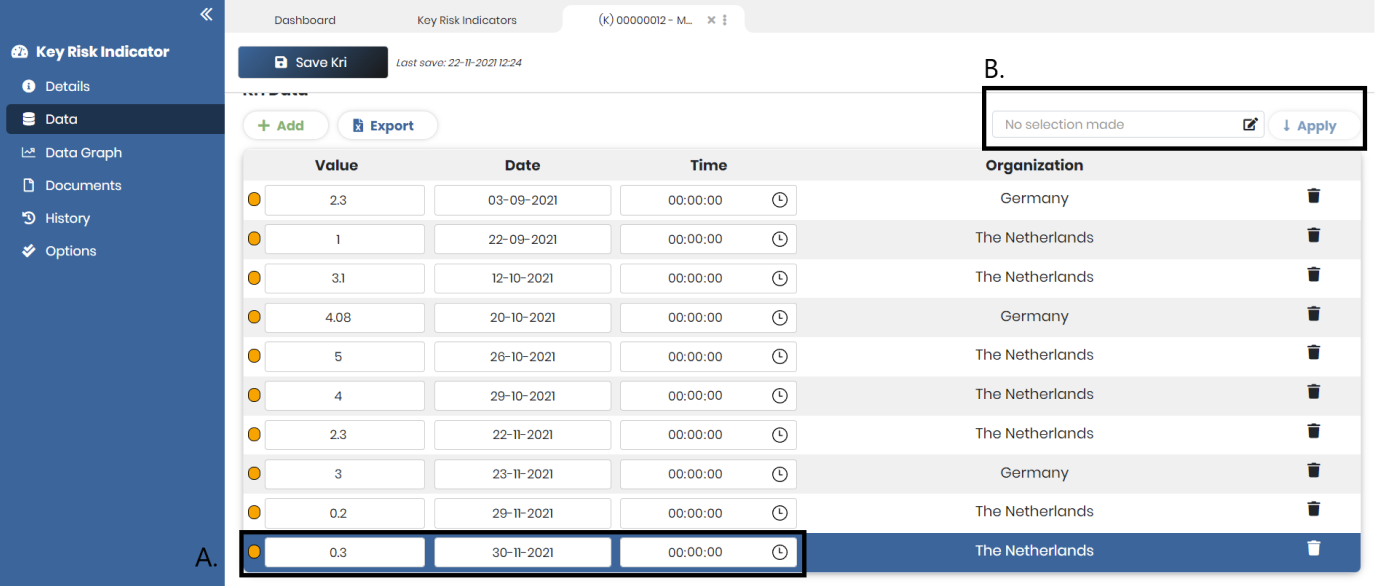This screenshot has height=586, width=1379.
Task: Open the Documents section in the sidebar
Action: click(x=83, y=185)
